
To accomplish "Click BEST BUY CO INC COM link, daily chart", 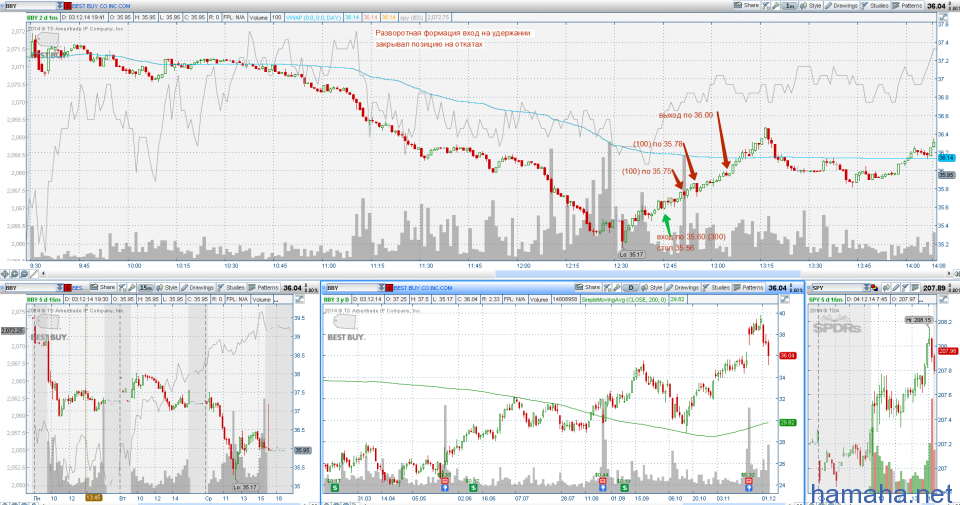I will coord(422,288).
